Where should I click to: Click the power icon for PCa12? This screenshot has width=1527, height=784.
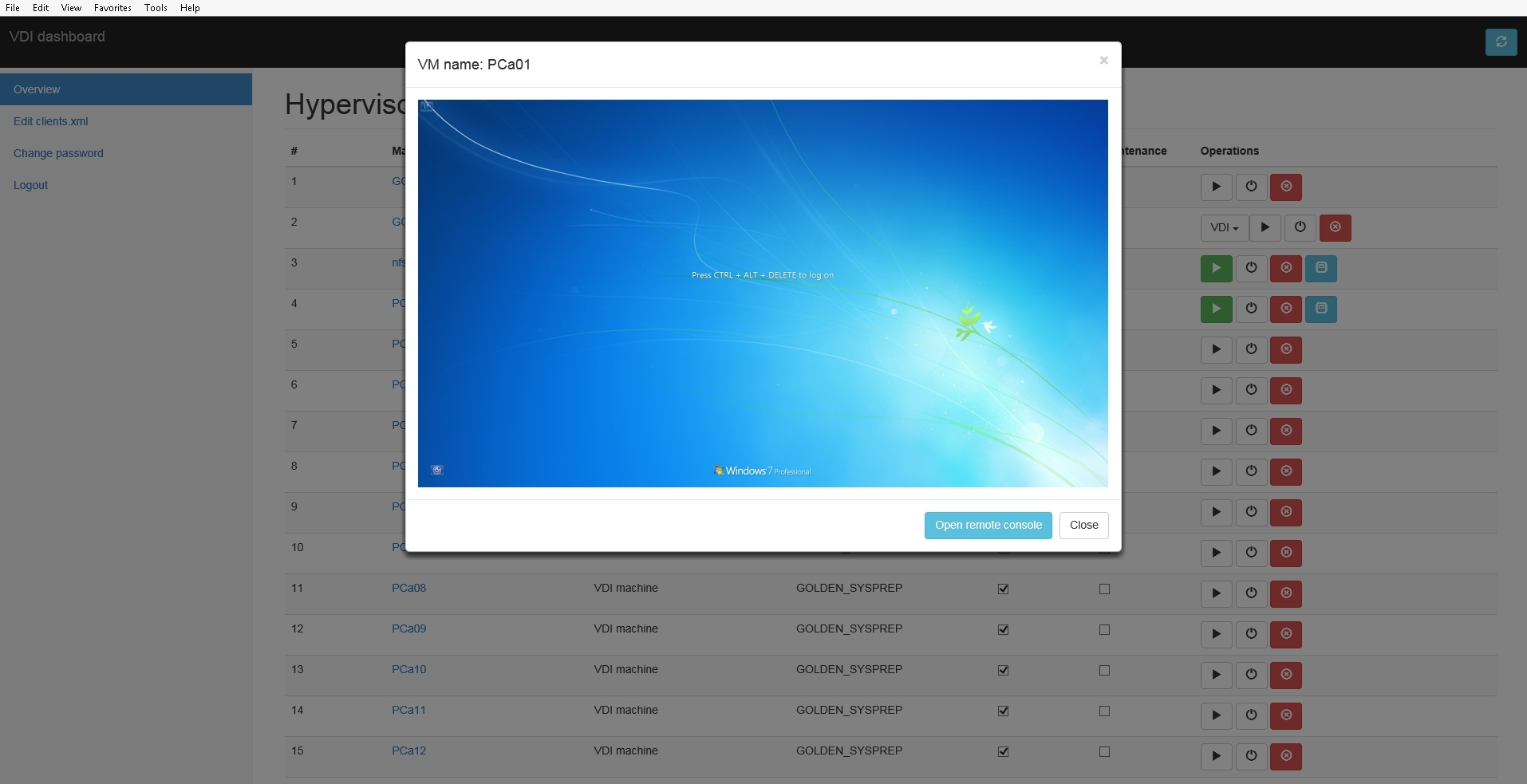pos(1251,757)
